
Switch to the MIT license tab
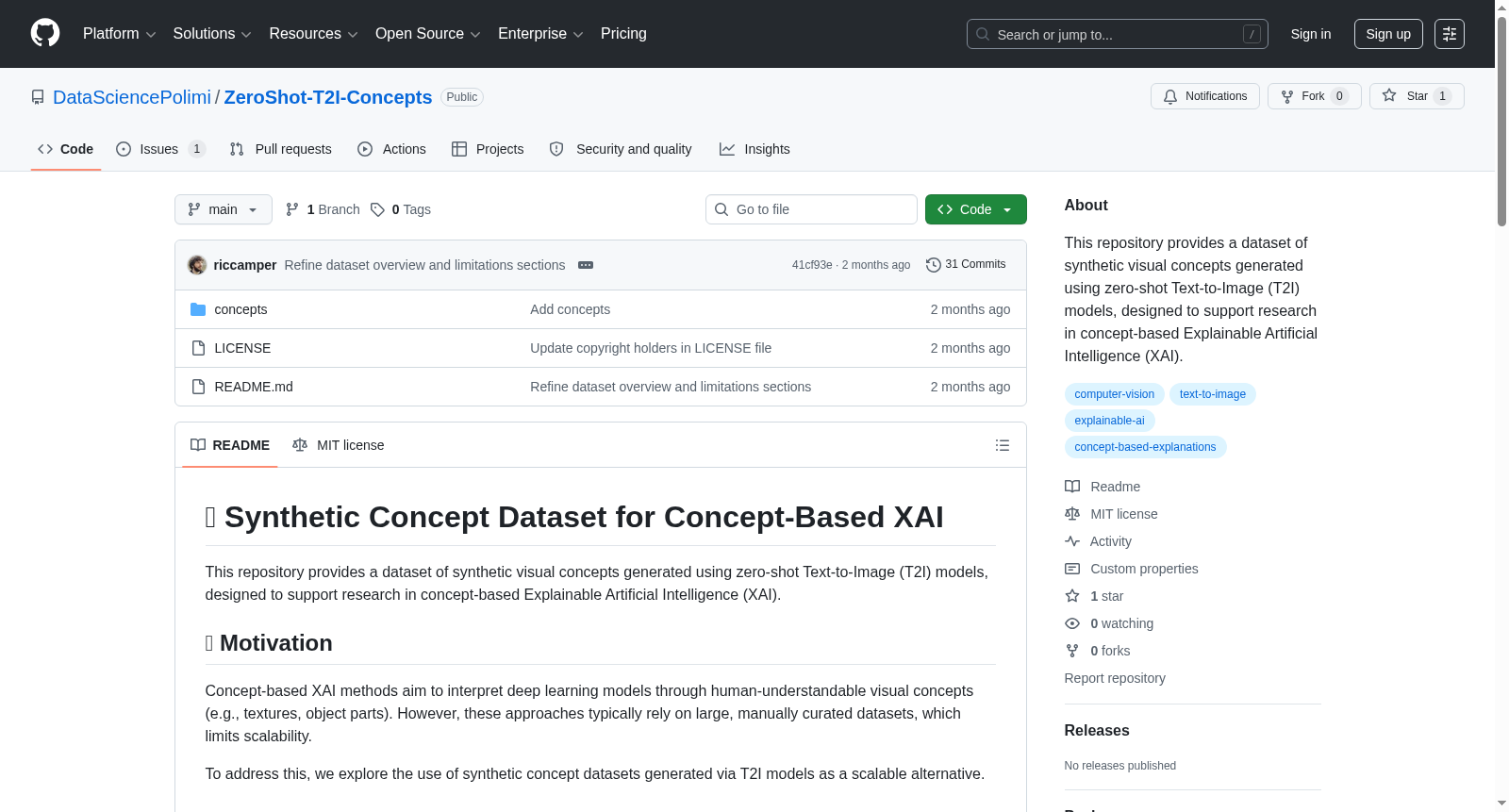pyautogui.click(x=339, y=445)
